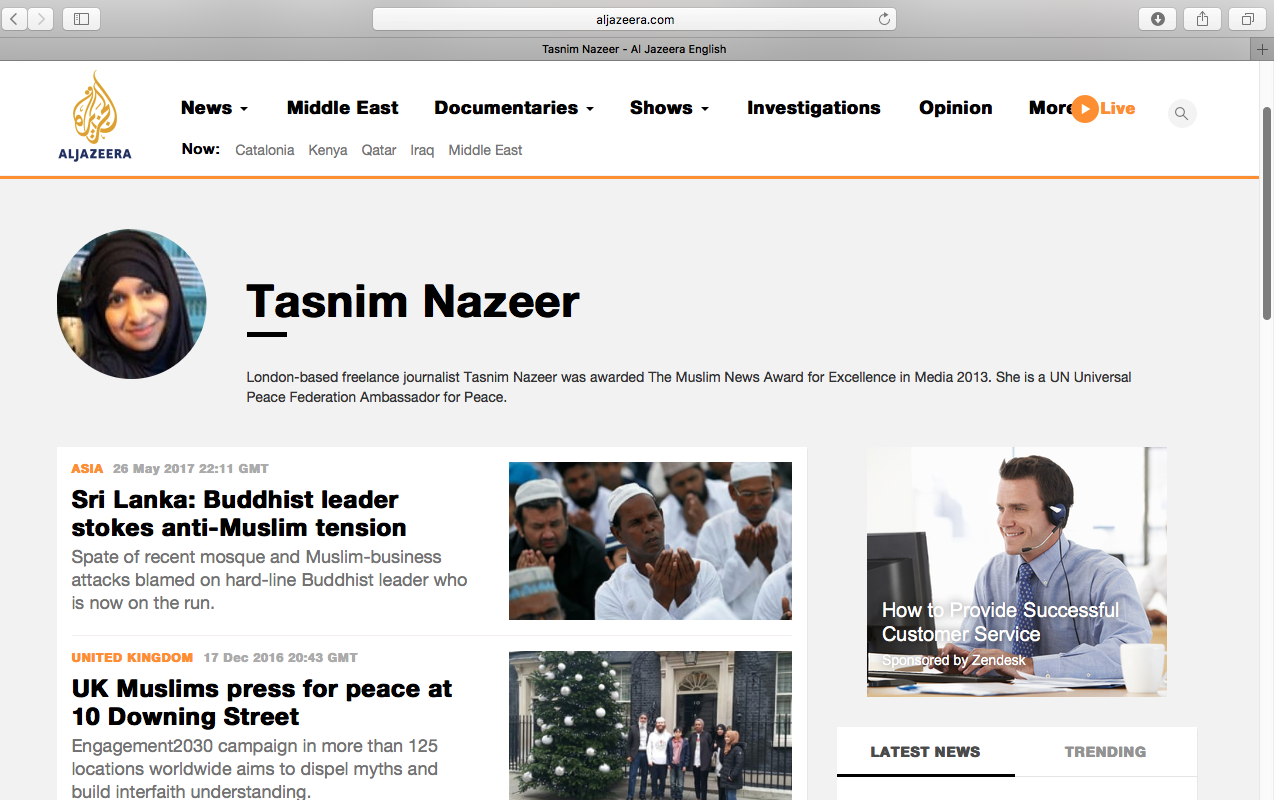Open the Investigations section
Viewport: 1274px width, 800px height.
[x=814, y=108]
